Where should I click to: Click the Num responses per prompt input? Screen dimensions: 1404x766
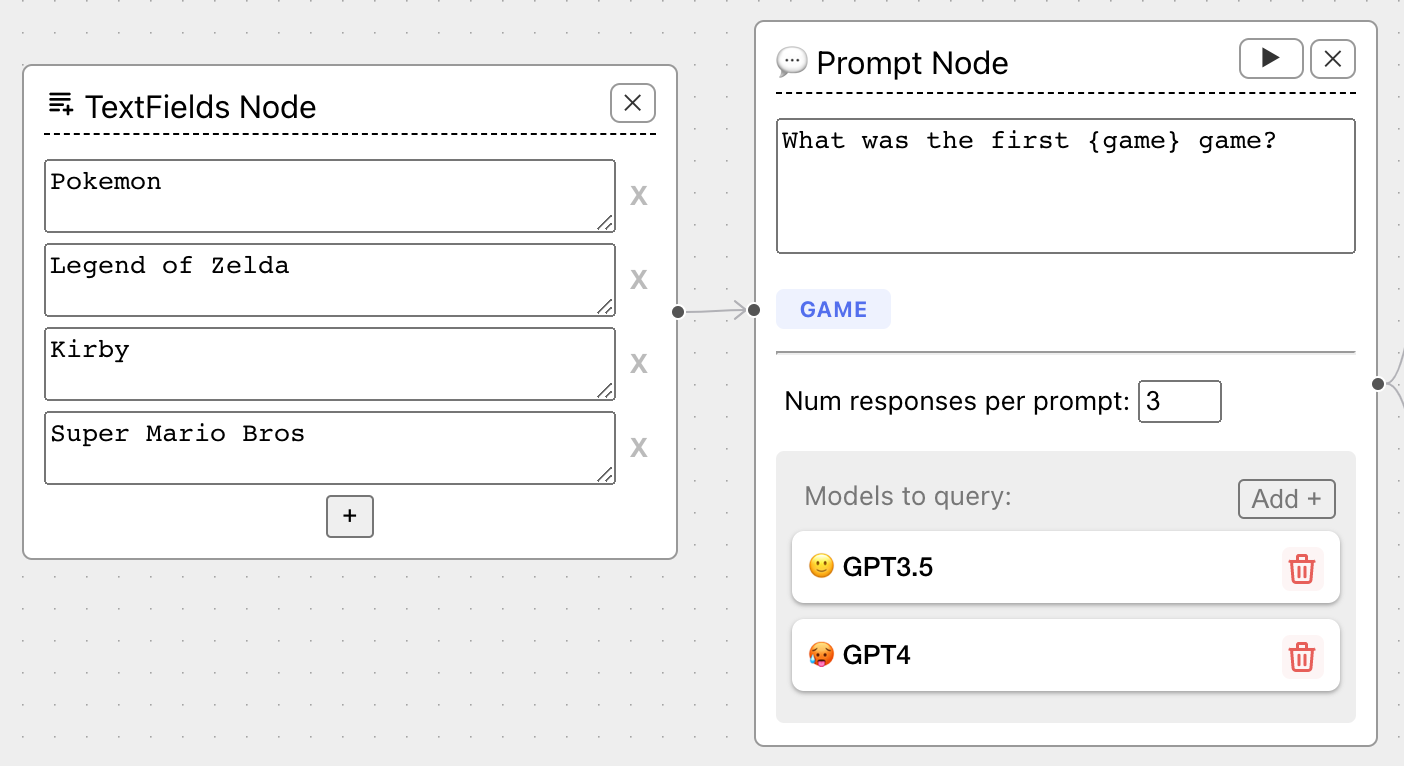pyautogui.click(x=1179, y=401)
